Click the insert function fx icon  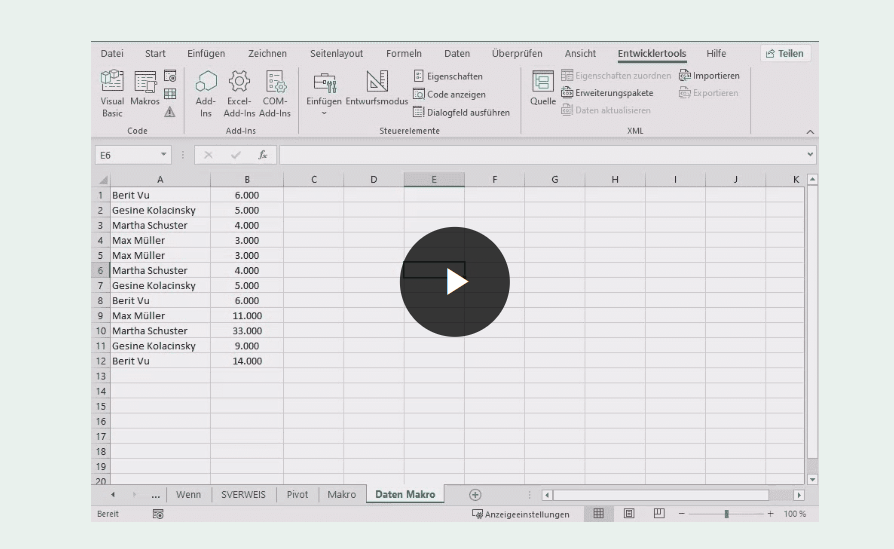click(262, 154)
